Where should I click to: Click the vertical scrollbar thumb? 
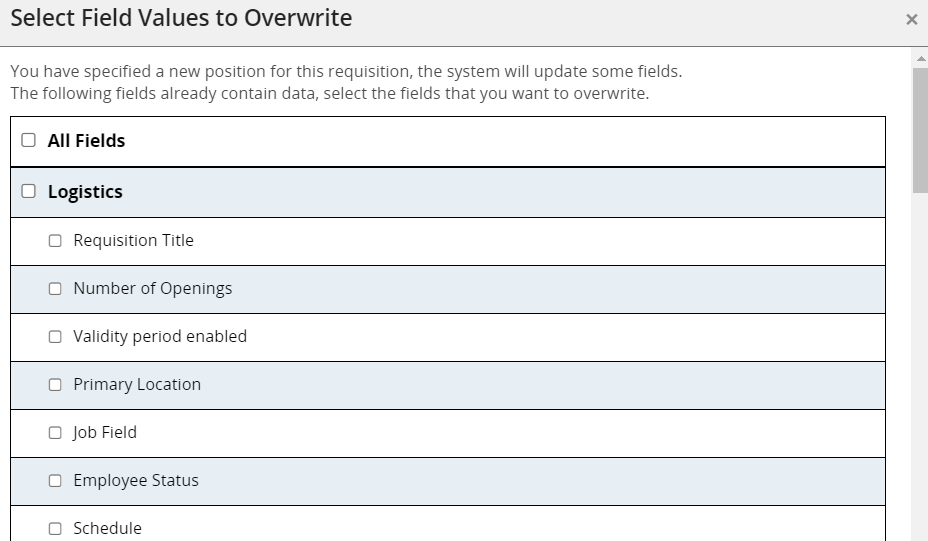pyautogui.click(x=920, y=130)
